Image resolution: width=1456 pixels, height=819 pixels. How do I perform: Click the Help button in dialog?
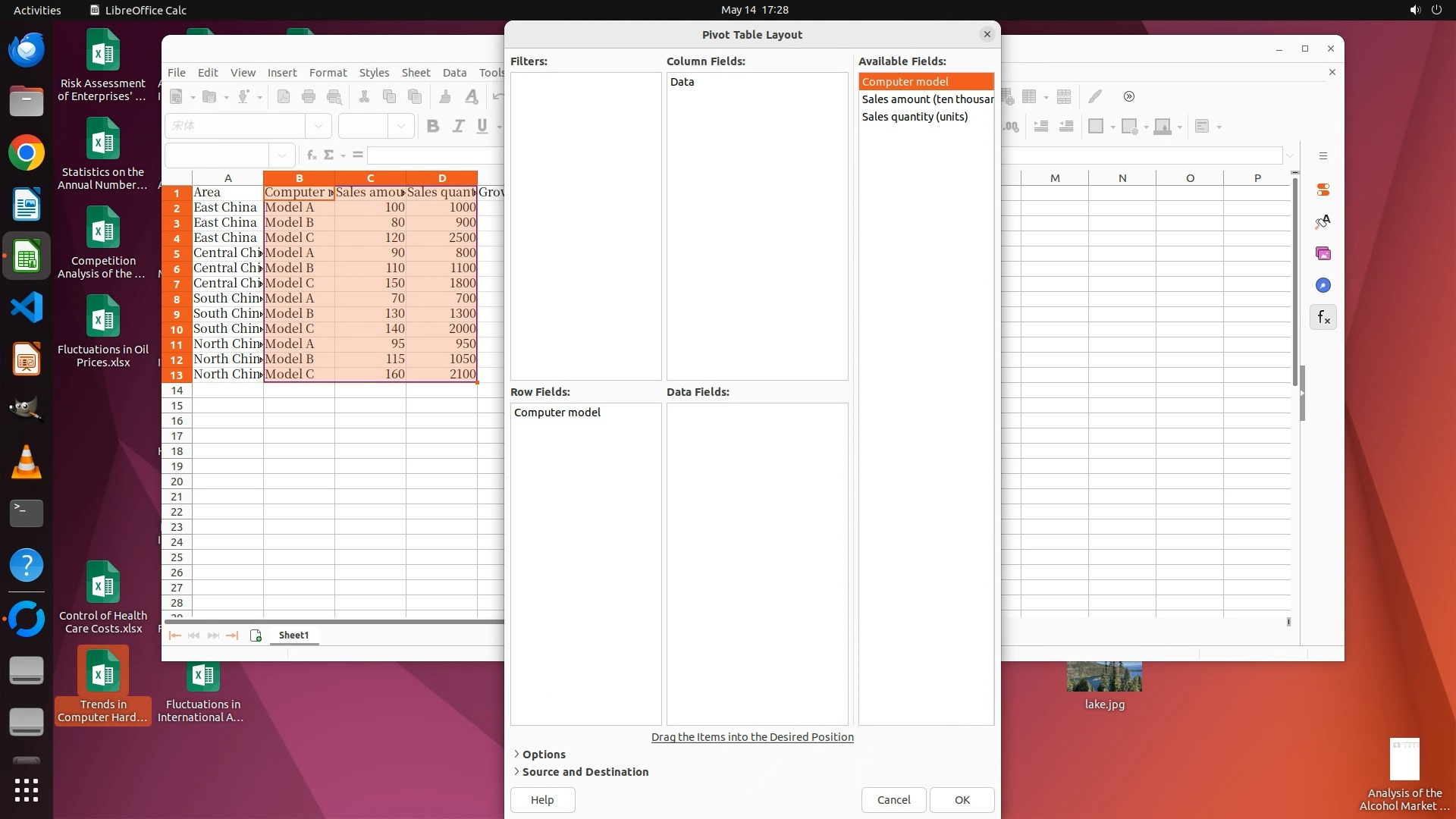[542, 800]
